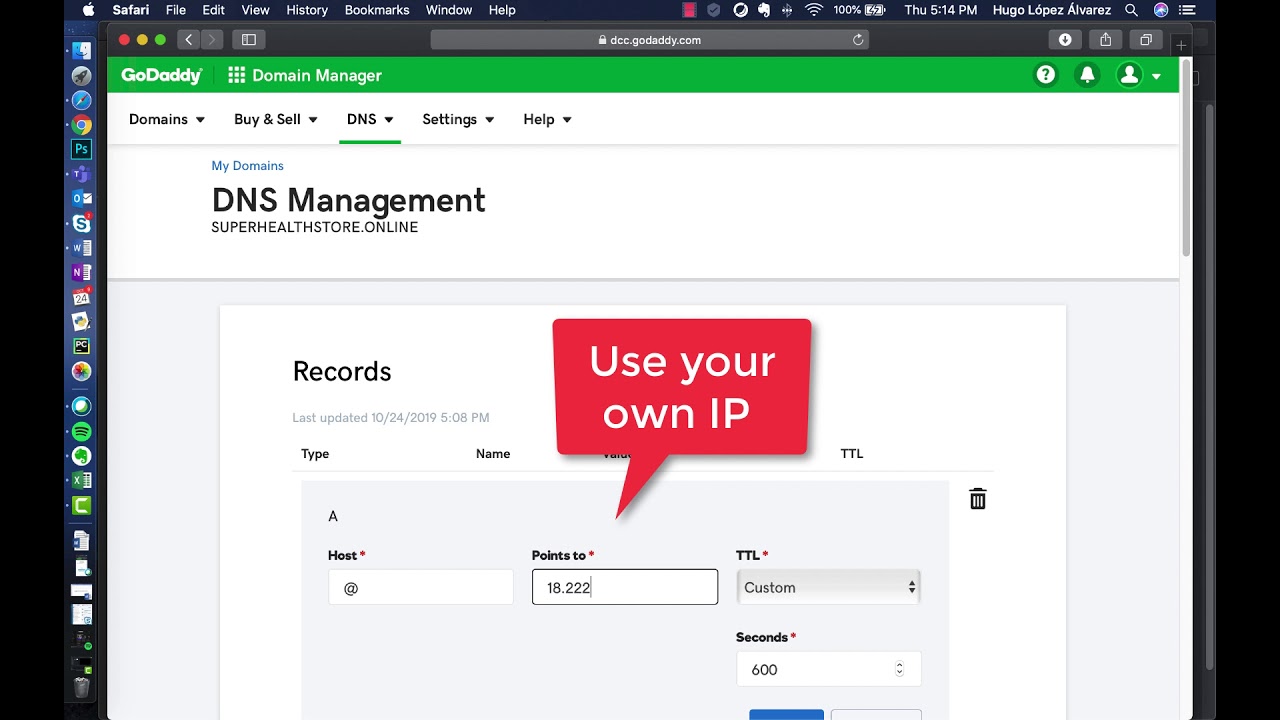
Task: Adjust the Seconds stepper arrows
Action: tap(899, 669)
